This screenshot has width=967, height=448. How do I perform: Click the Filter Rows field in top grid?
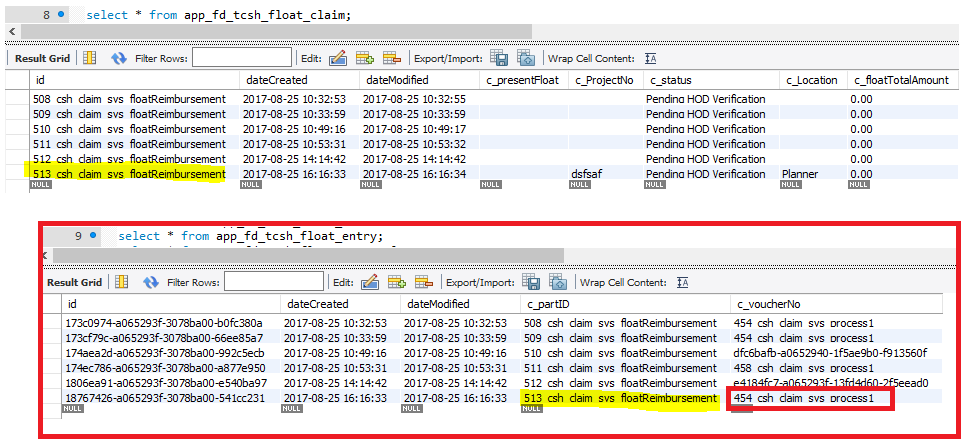pos(242,58)
